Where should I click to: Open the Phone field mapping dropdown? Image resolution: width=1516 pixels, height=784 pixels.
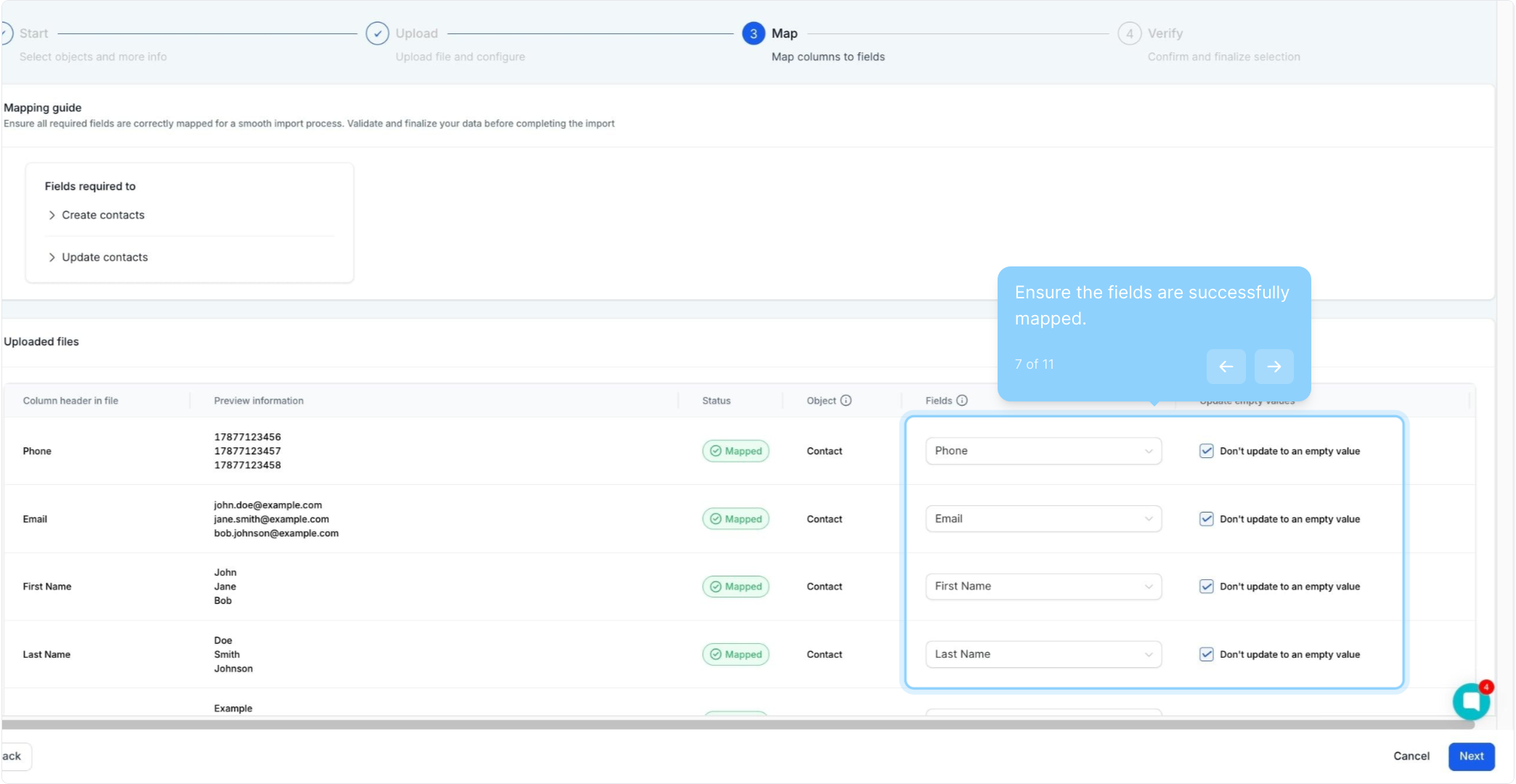[x=1043, y=451]
